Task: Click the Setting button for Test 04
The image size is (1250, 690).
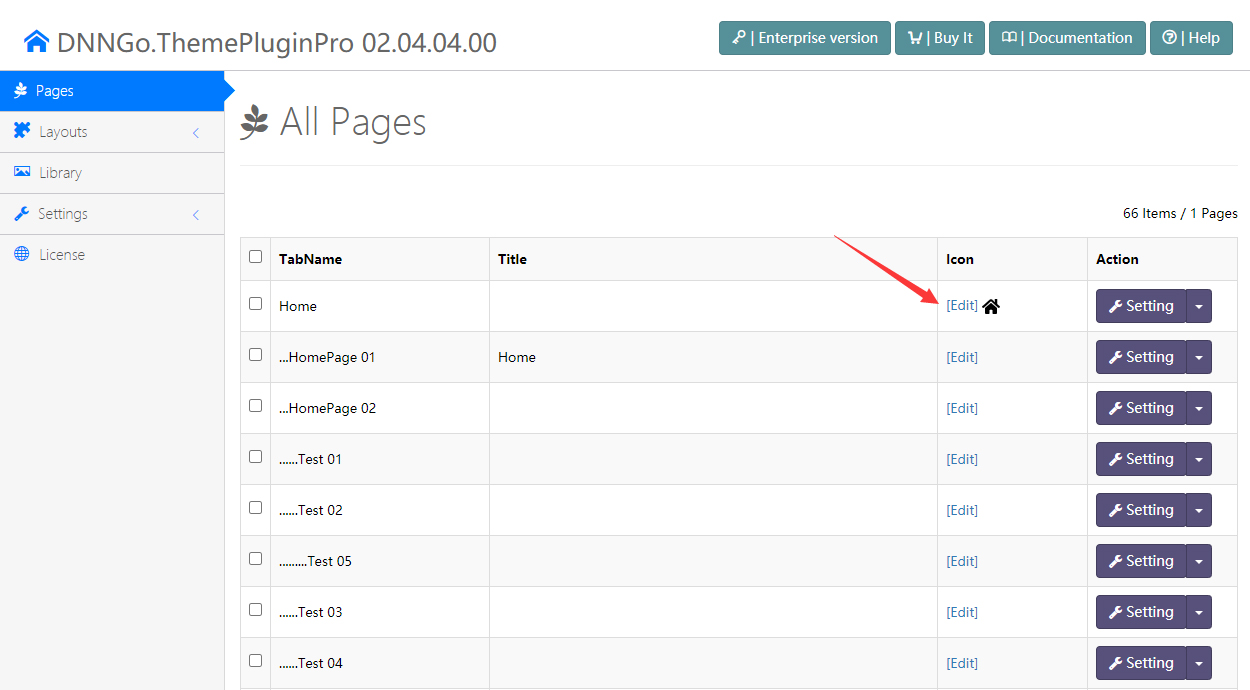Action: coord(1141,663)
